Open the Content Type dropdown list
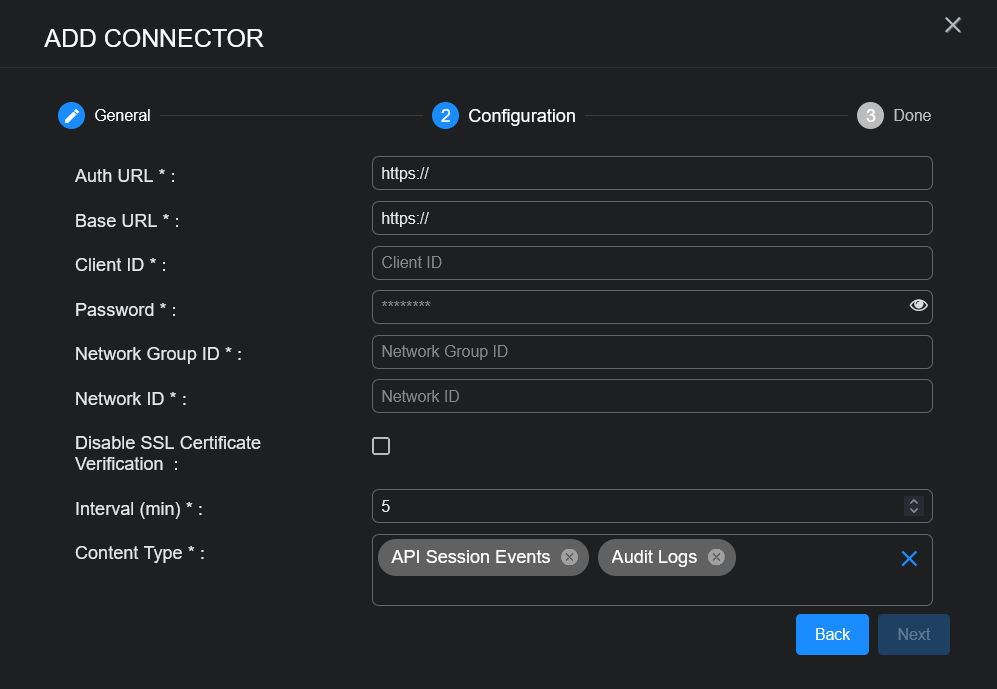Image resolution: width=997 pixels, height=689 pixels. (810, 585)
